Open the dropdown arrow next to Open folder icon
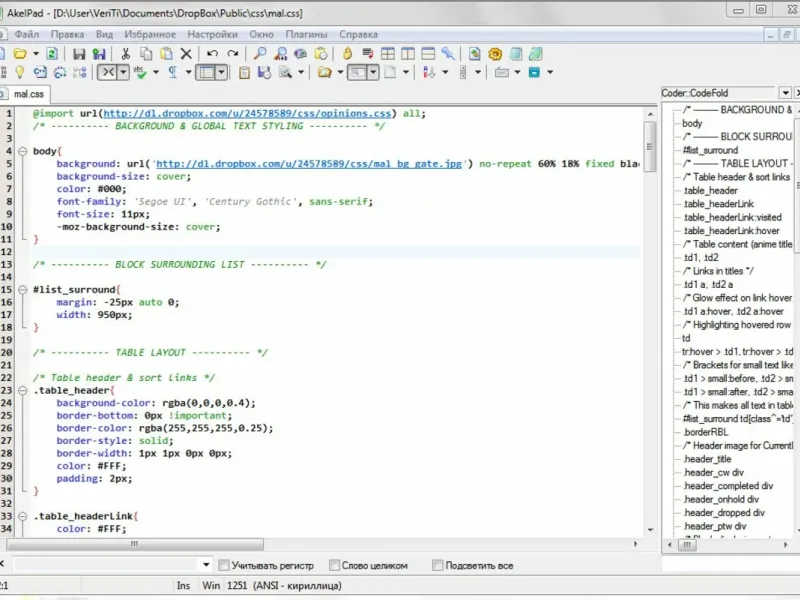 [x=36, y=53]
